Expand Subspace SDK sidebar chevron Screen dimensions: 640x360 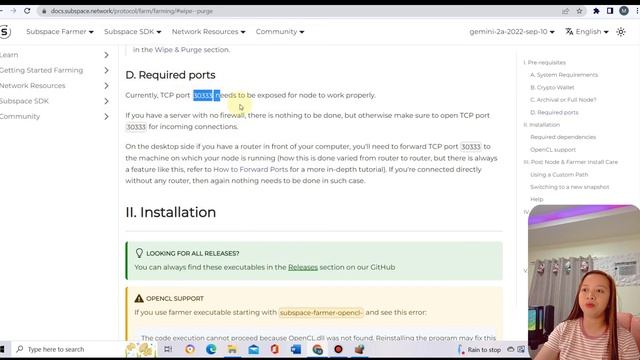(106, 101)
